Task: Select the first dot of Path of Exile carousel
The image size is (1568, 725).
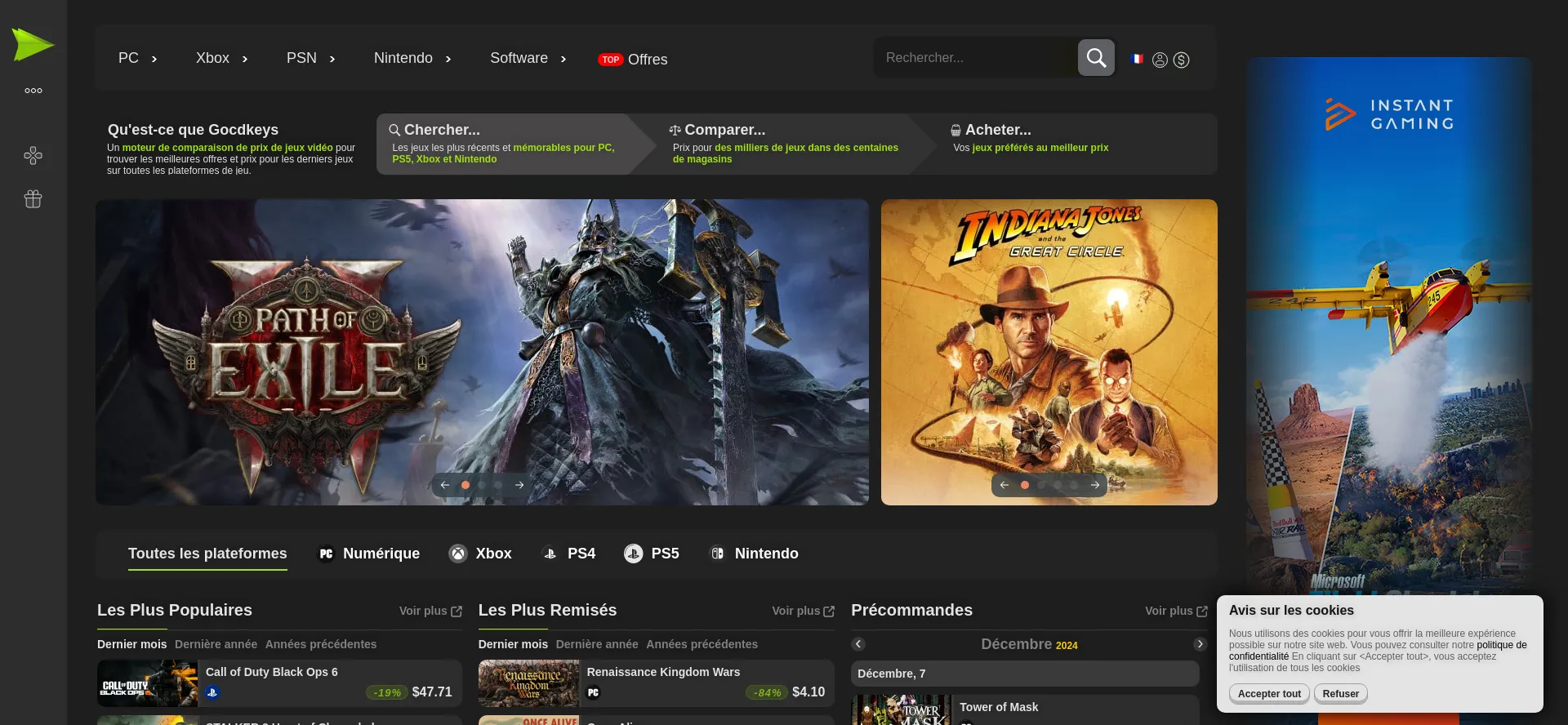Action: point(465,485)
